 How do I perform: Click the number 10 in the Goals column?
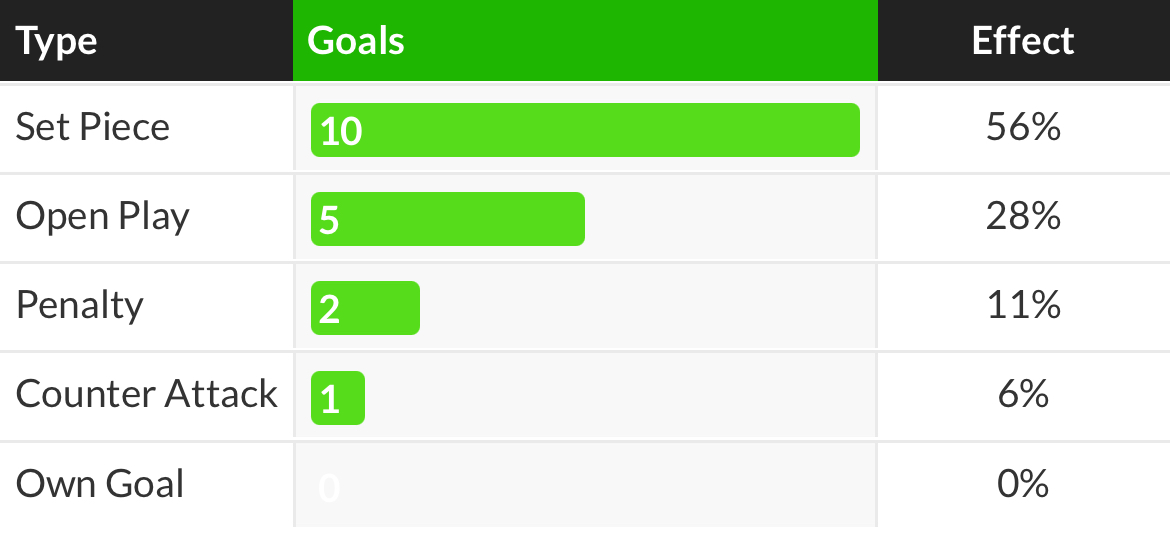tap(341, 131)
